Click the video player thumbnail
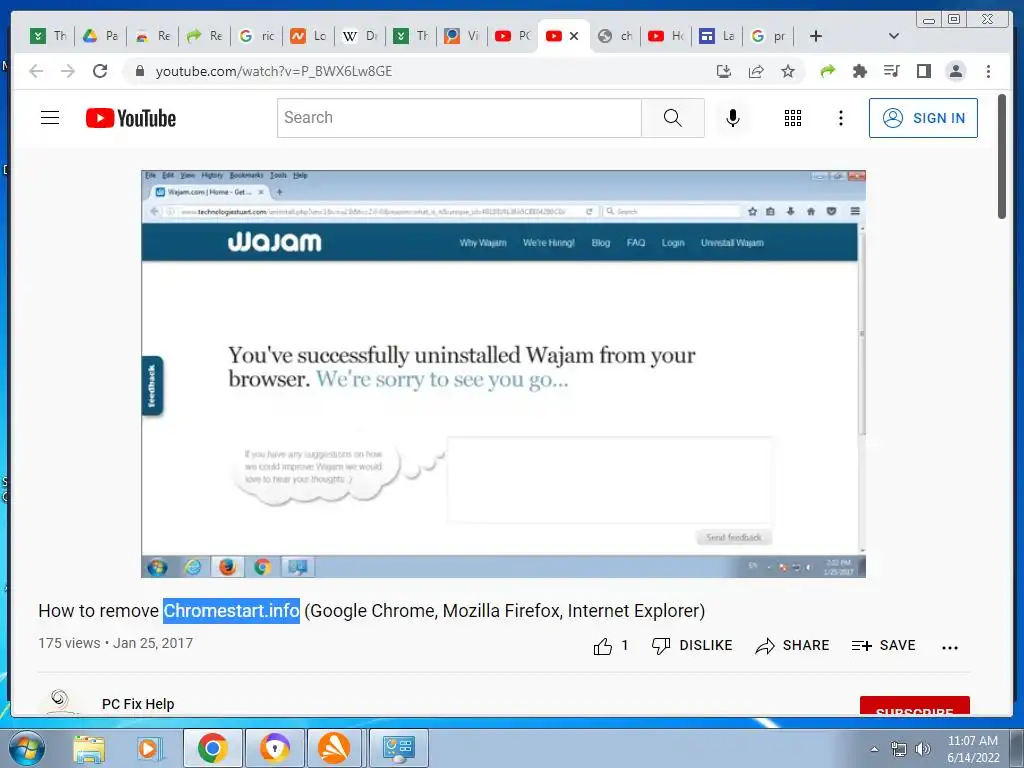The width and height of the screenshot is (1024, 768). [504, 374]
